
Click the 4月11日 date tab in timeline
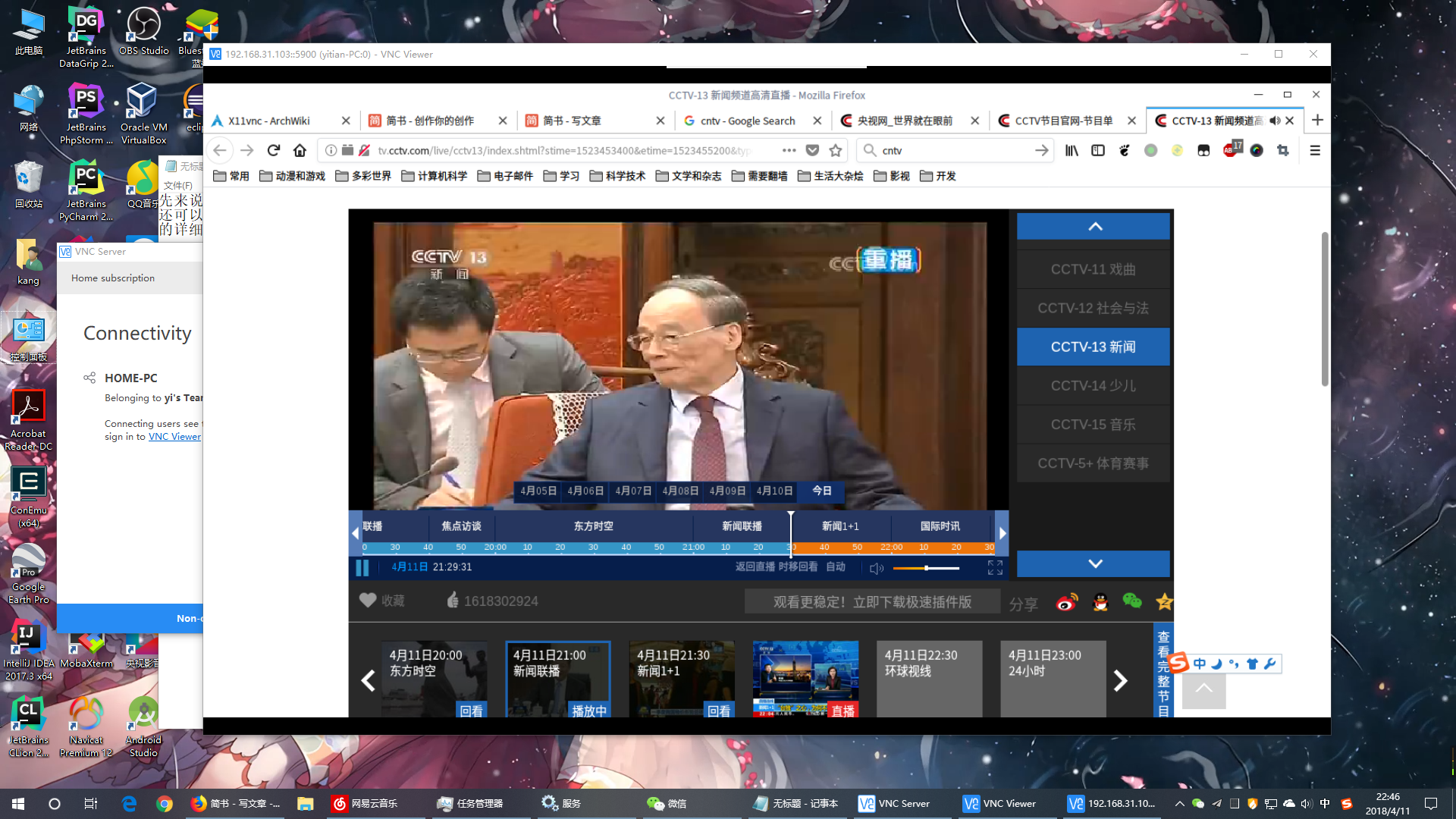(x=821, y=491)
